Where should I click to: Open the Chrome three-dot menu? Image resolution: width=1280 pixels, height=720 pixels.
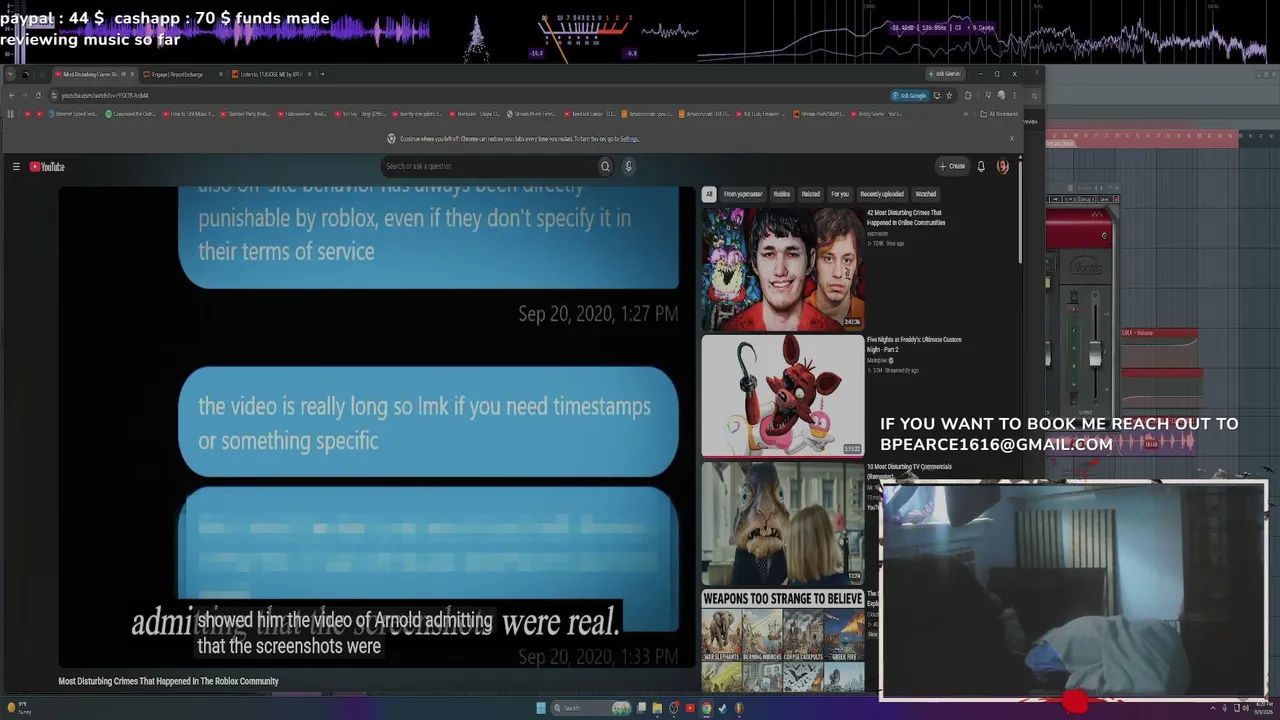point(1014,95)
